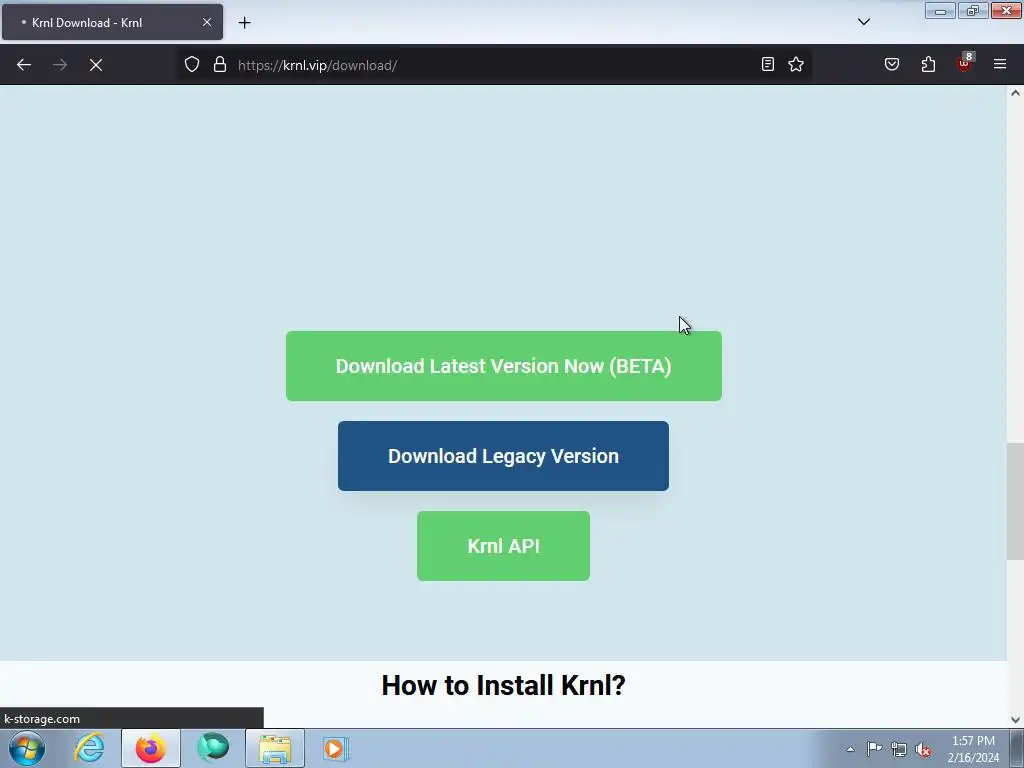Click the Show desktop strip at taskbar end

(x=1017, y=748)
